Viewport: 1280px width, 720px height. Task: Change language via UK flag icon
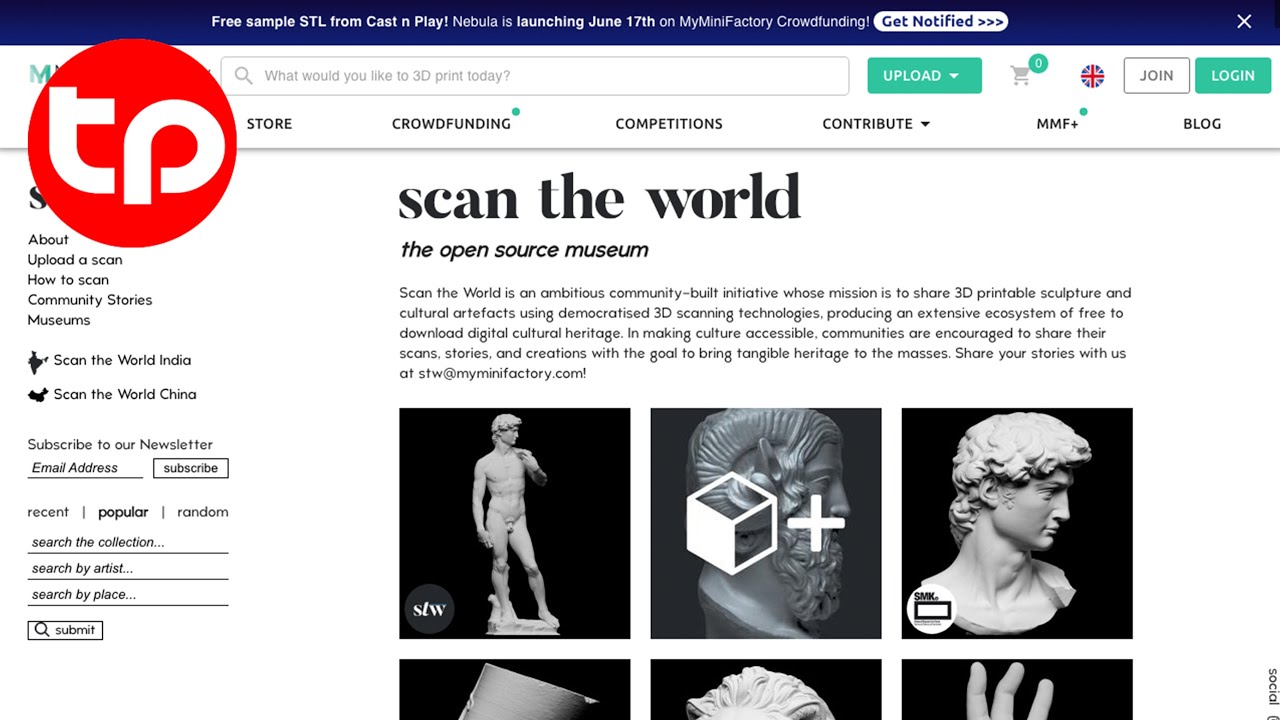(x=1092, y=76)
